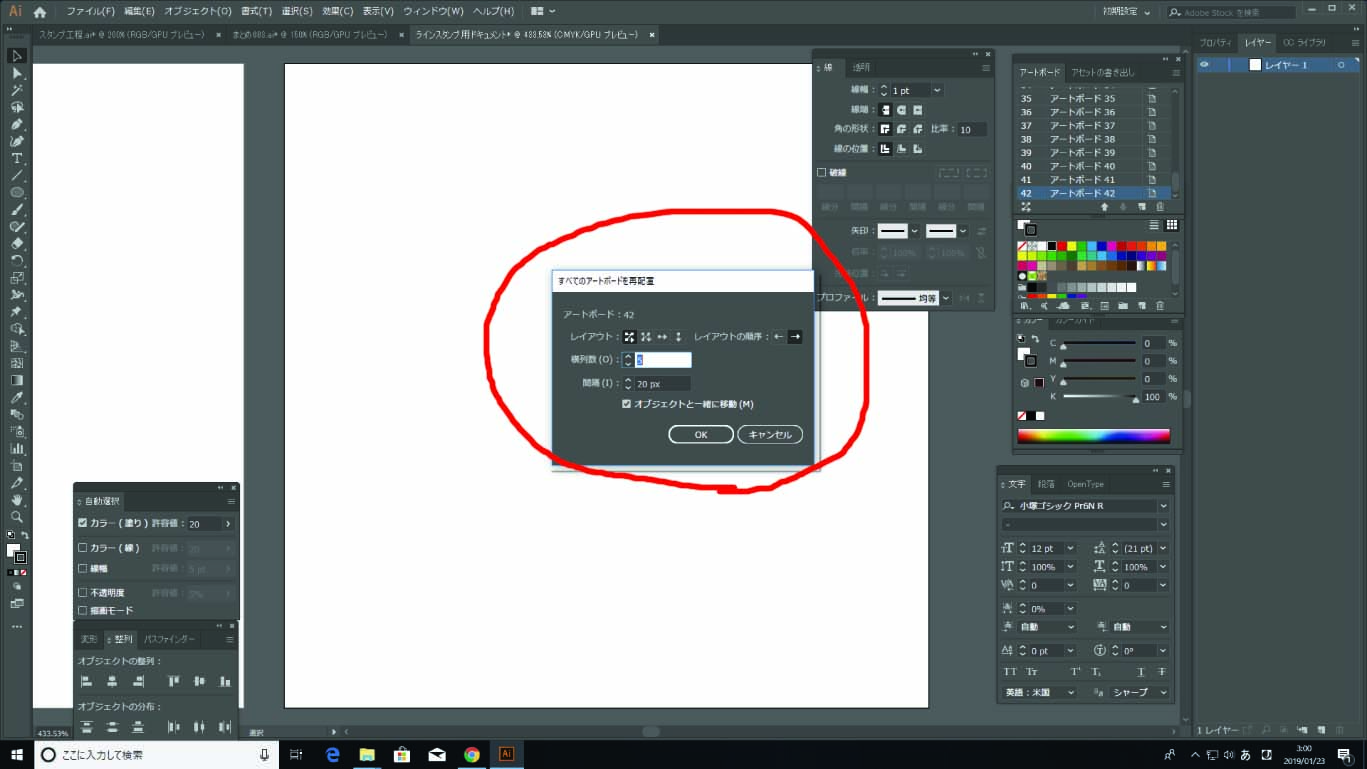Select the Gradient tool
The image size is (1367, 769).
(17, 380)
